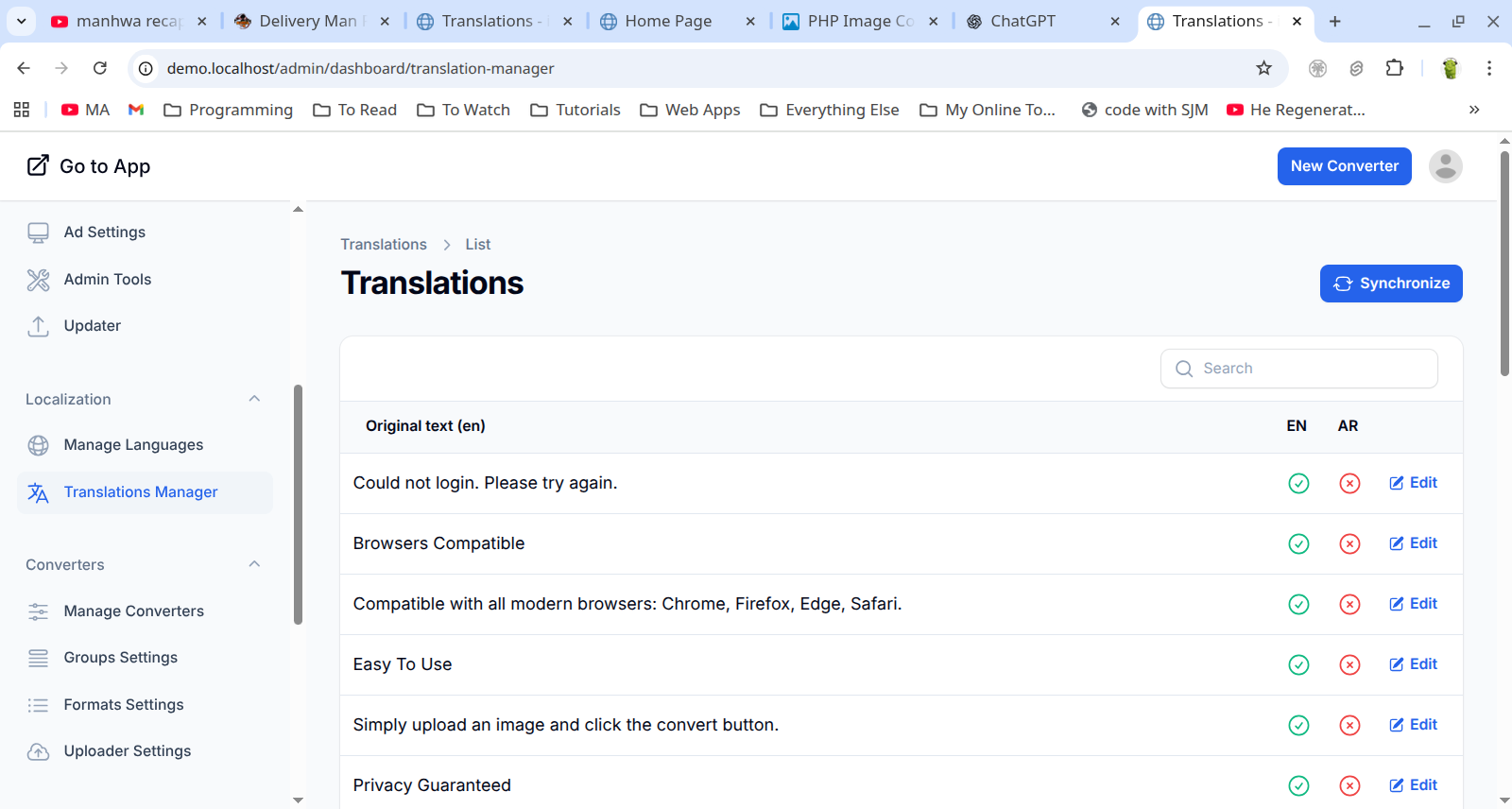The image size is (1512, 809).
Task: Bookmark this page with the star icon
Action: (x=1263, y=68)
